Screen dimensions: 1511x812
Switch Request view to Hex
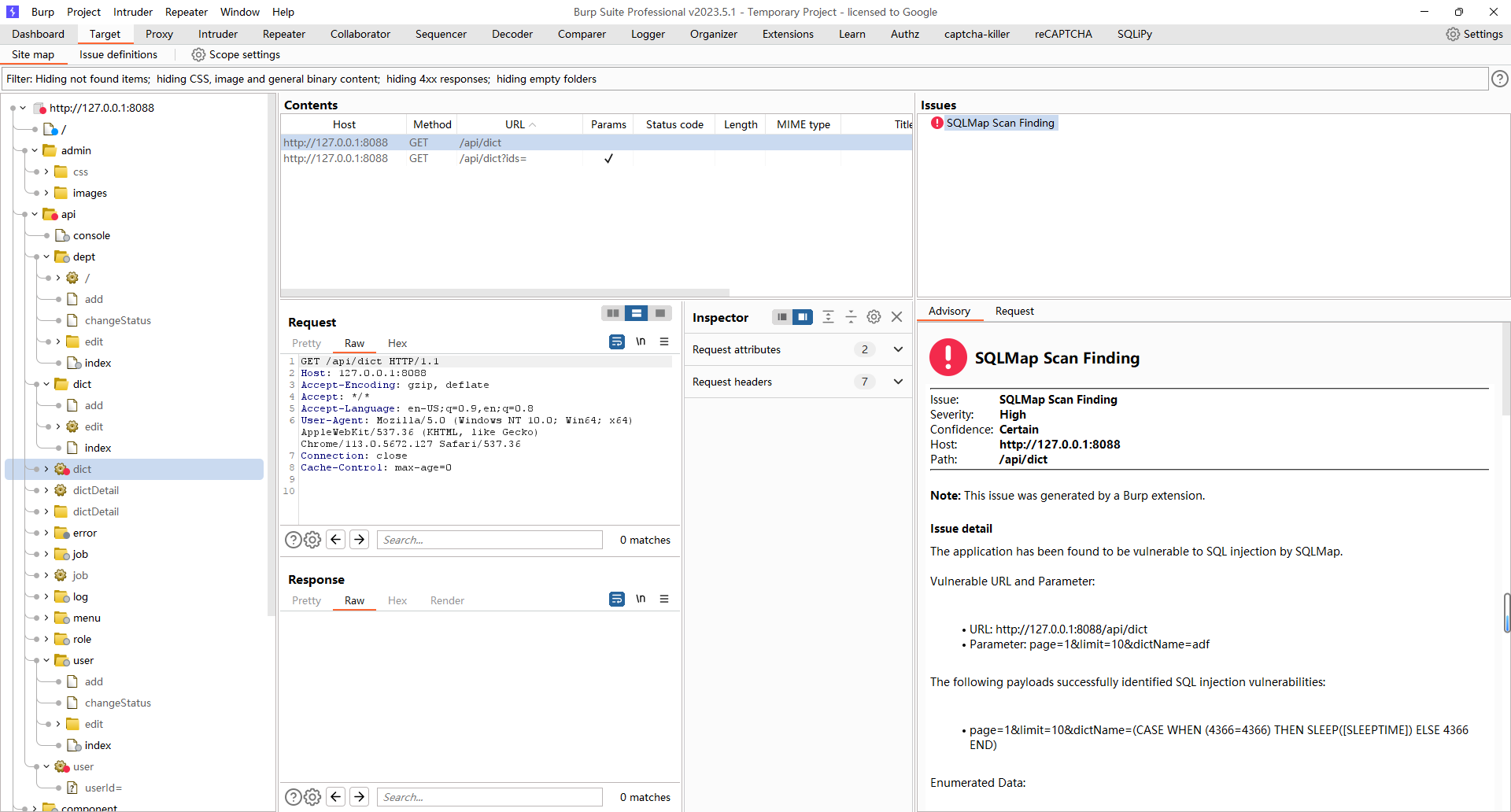tap(397, 343)
